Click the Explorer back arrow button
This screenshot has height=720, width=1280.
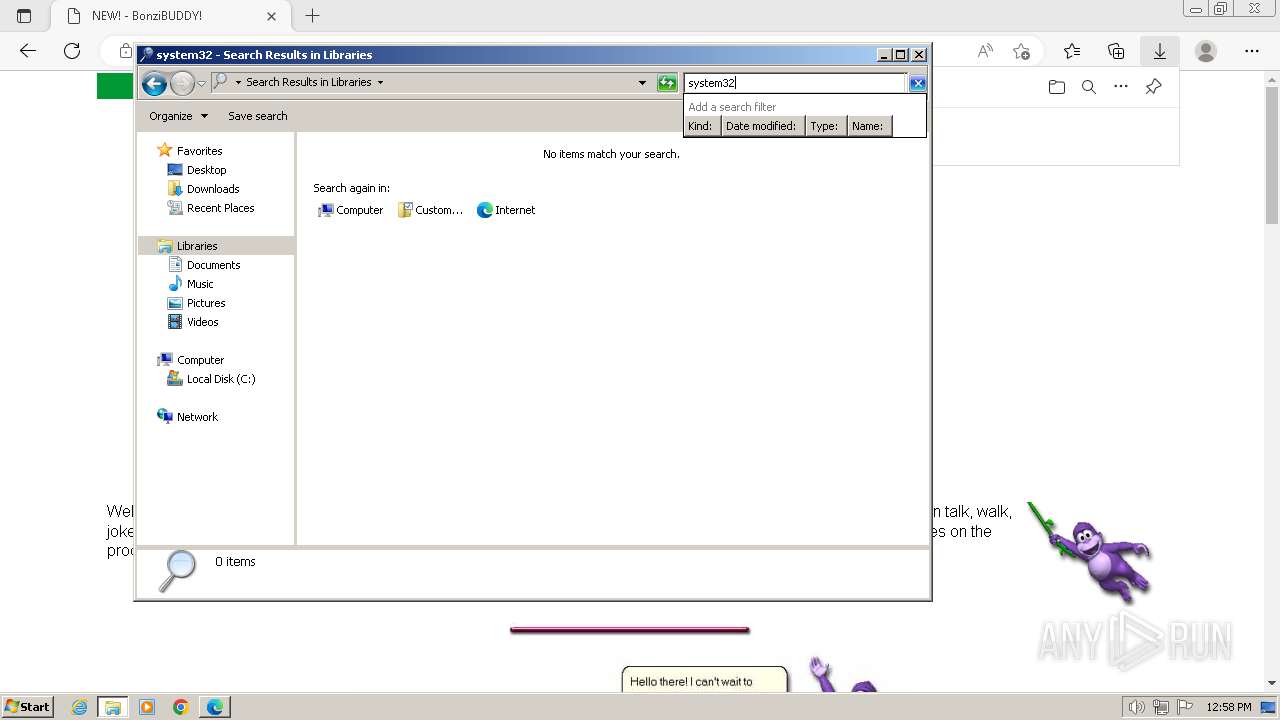pos(154,84)
